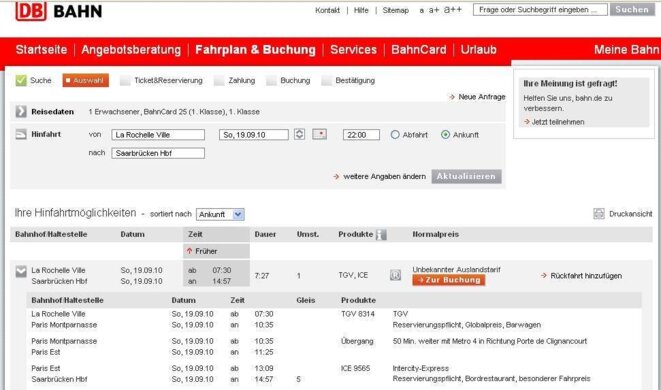Viewport: 661px width, 390px height.
Task: Click the Sitemap link
Action: 395,11
